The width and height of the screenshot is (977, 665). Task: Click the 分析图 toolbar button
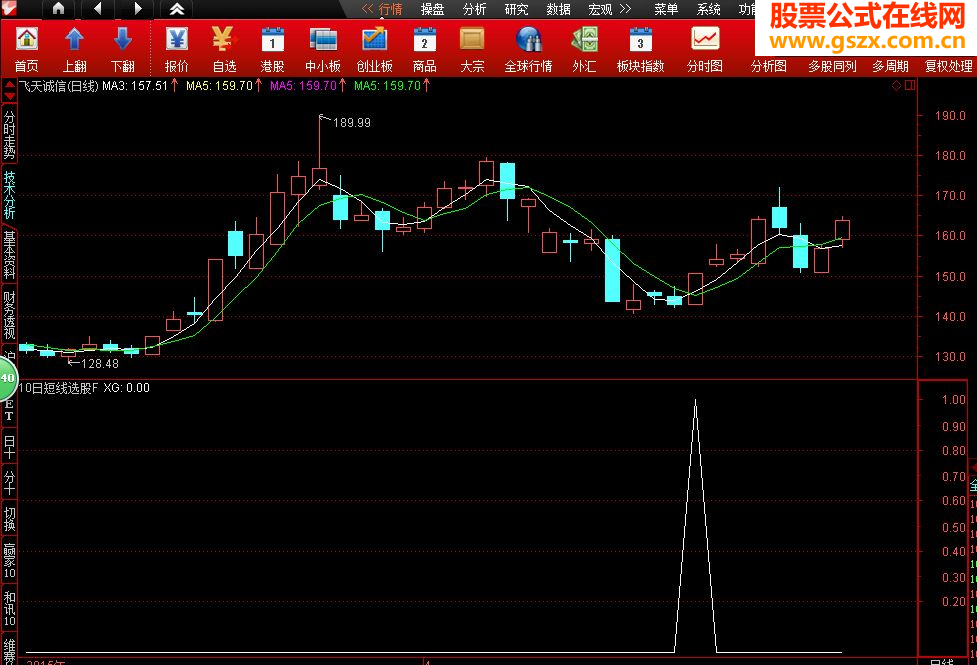[769, 66]
